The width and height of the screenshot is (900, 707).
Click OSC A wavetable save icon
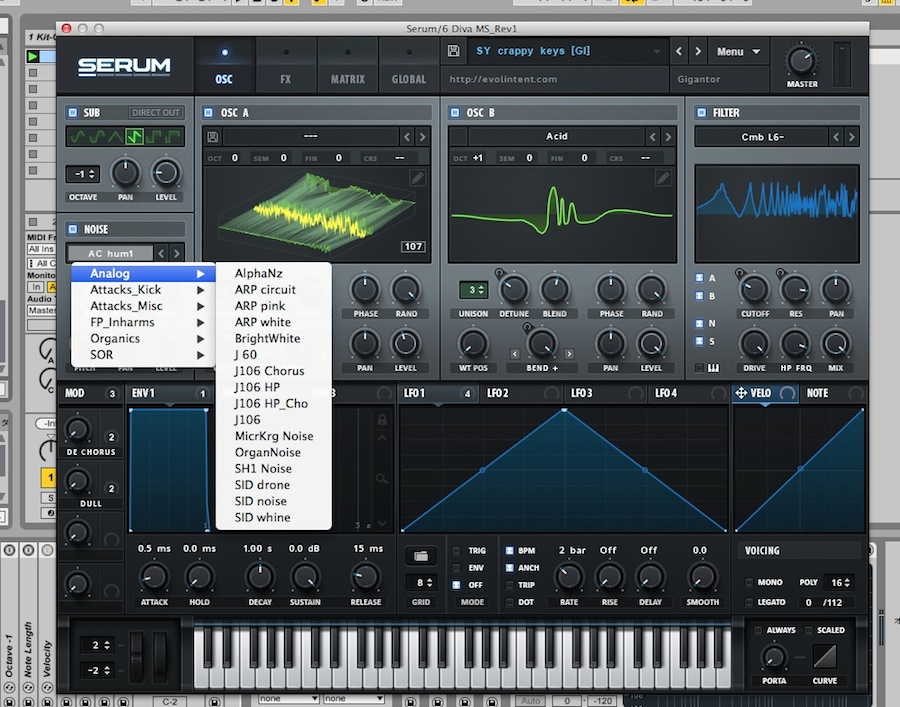coord(212,137)
